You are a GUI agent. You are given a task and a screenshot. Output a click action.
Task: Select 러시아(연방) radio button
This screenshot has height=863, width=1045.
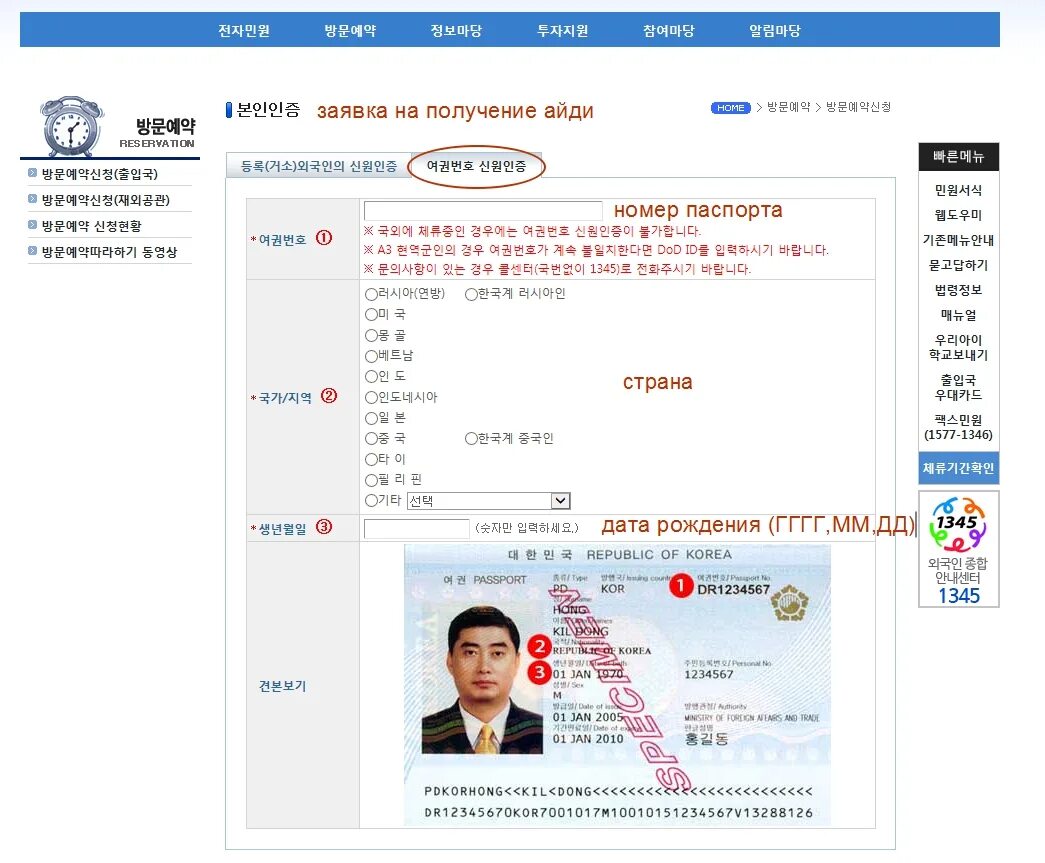[371, 294]
